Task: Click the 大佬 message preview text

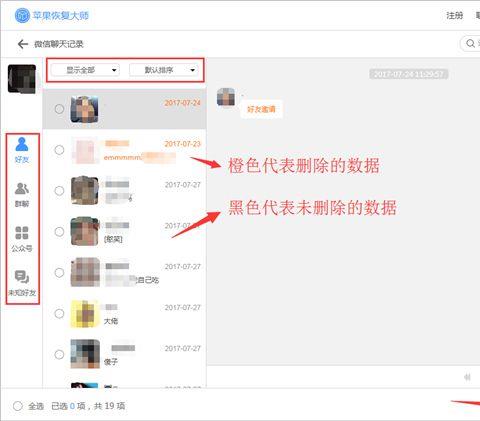Action: pos(111,321)
